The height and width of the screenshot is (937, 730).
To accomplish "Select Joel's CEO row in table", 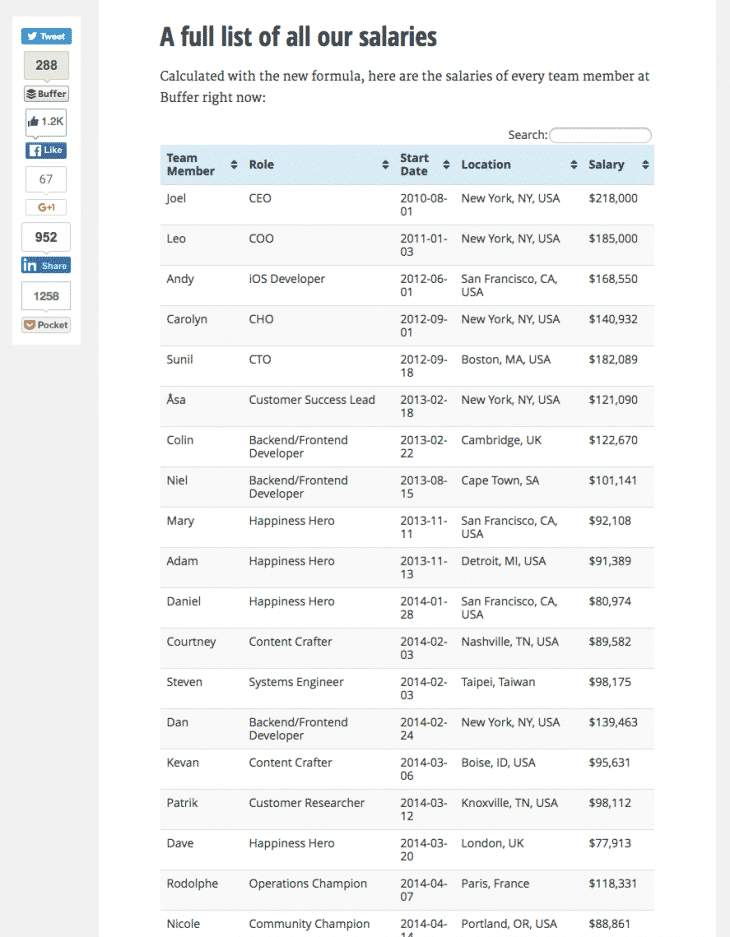I will pyautogui.click(x=406, y=205).
